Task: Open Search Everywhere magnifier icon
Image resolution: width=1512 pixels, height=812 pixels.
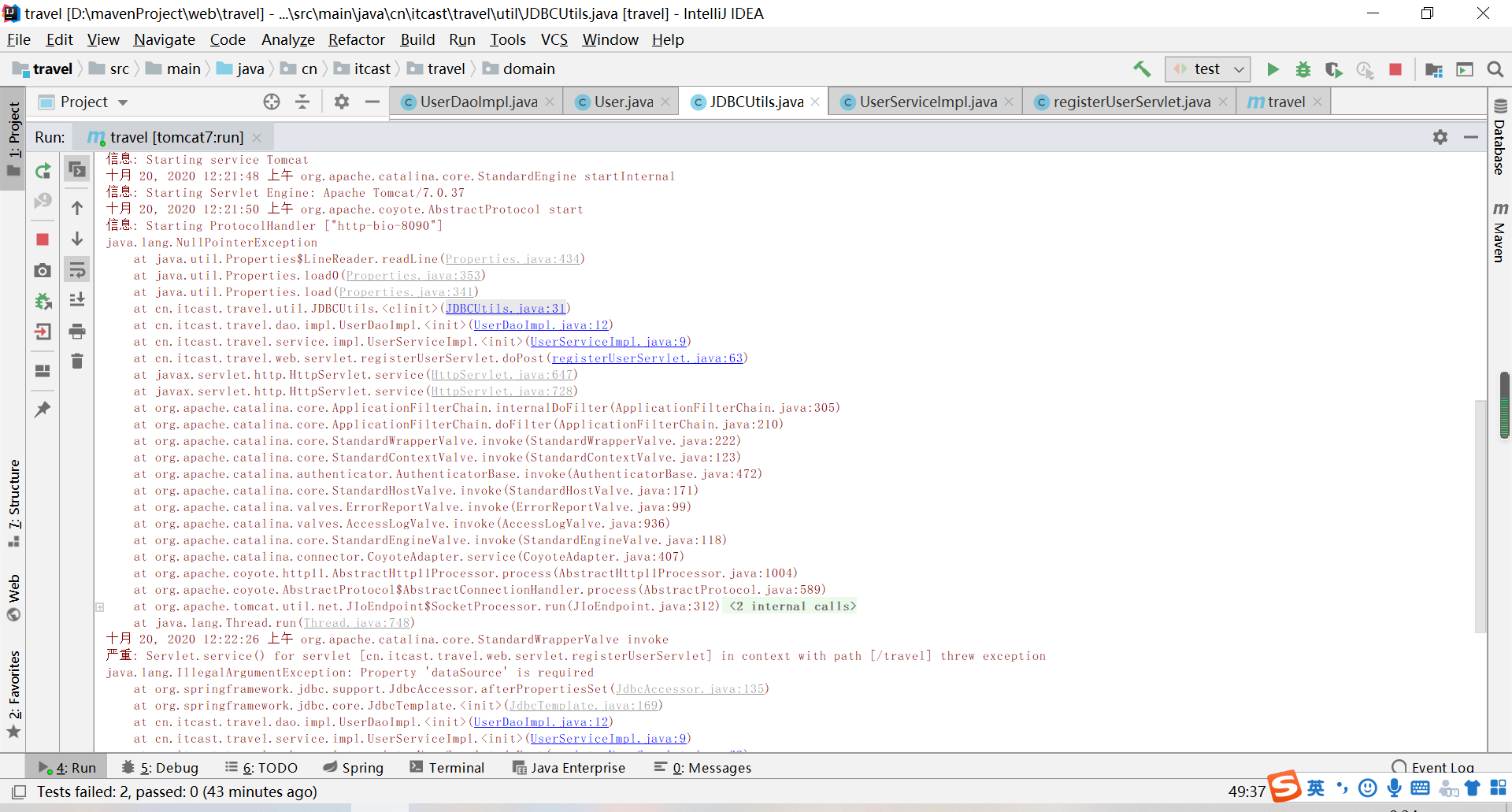Action: 1495,69
